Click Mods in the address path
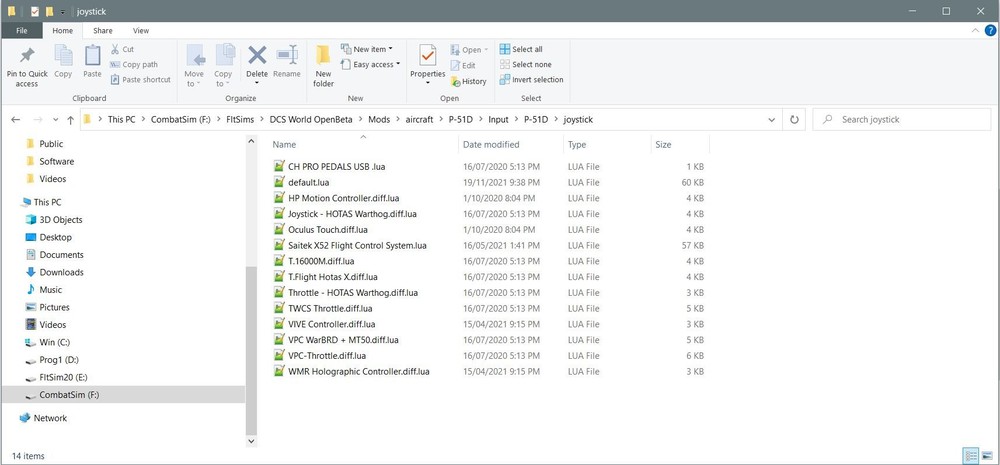 tap(379, 119)
